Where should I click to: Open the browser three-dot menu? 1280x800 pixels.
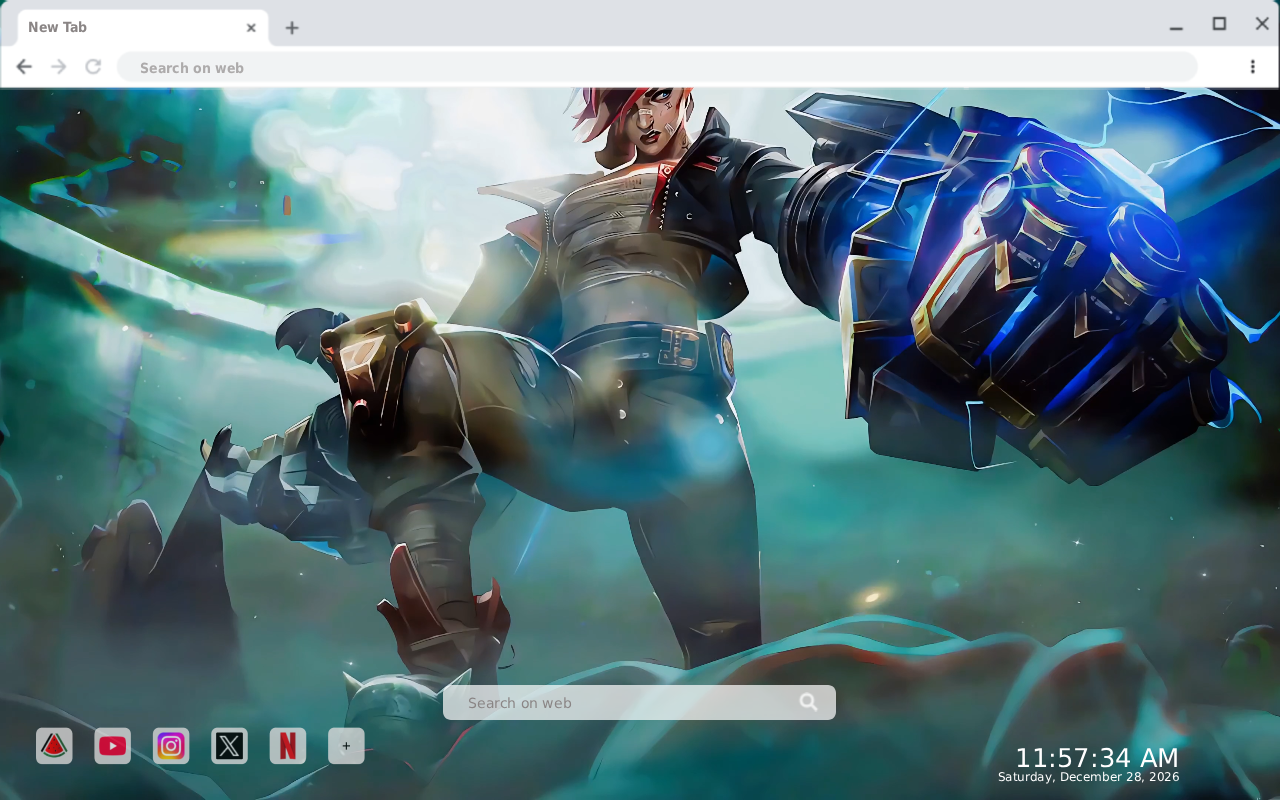(1252, 67)
